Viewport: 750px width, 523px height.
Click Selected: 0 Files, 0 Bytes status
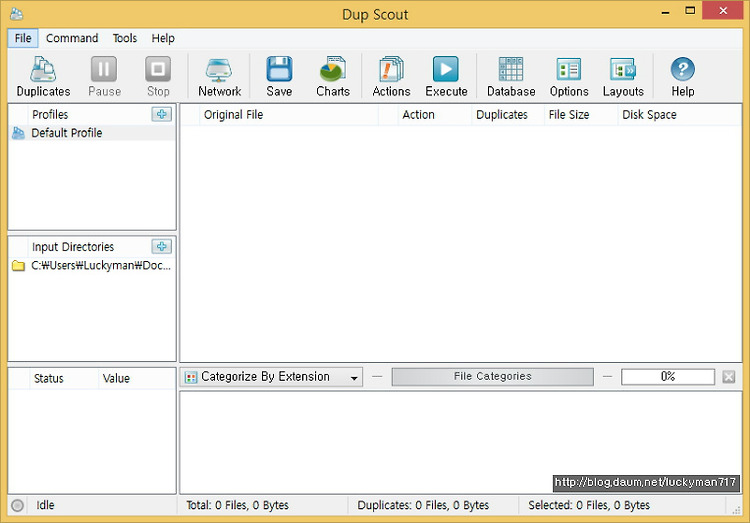589,505
